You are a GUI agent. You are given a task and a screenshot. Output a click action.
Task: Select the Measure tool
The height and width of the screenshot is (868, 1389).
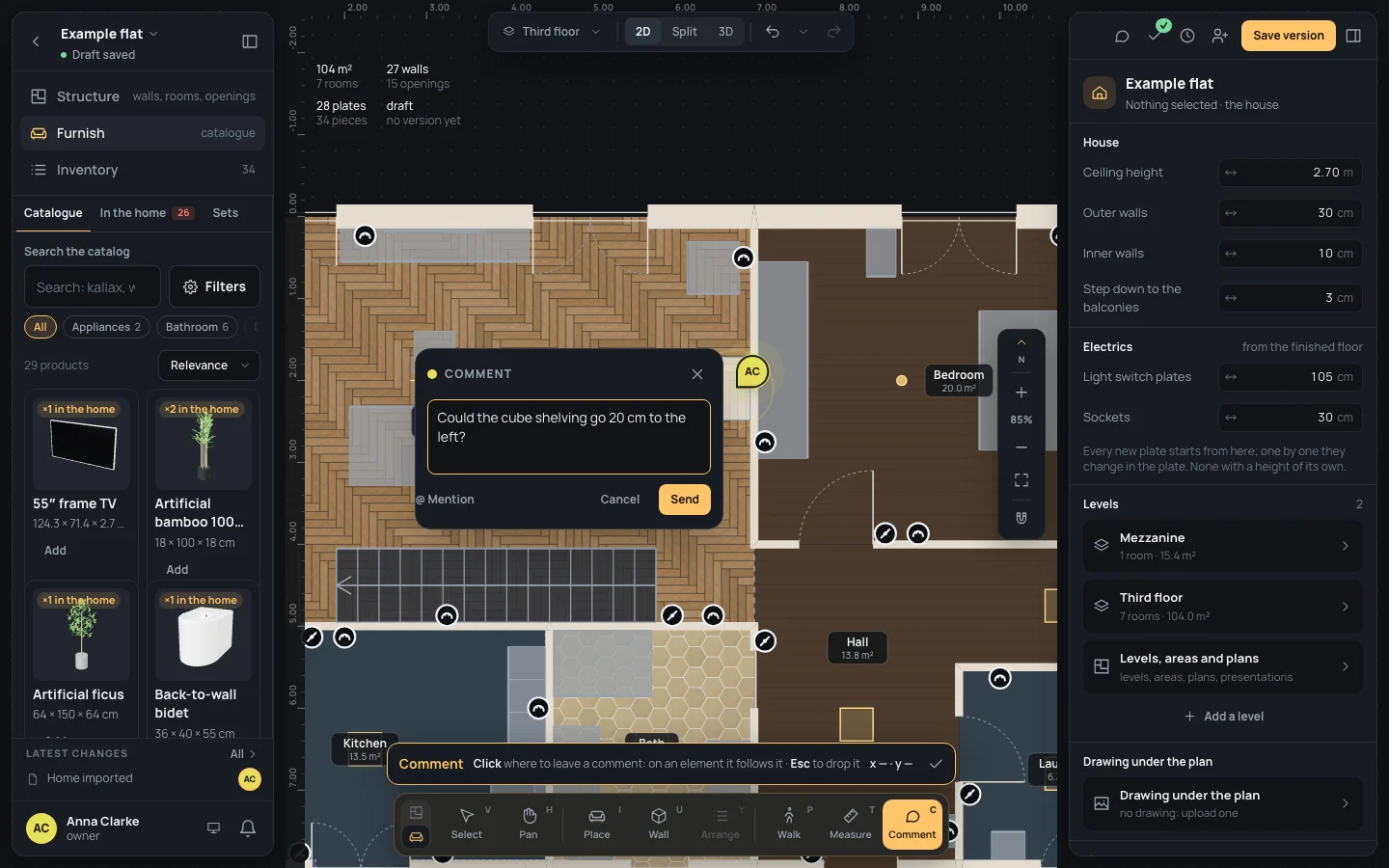pos(851,824)
